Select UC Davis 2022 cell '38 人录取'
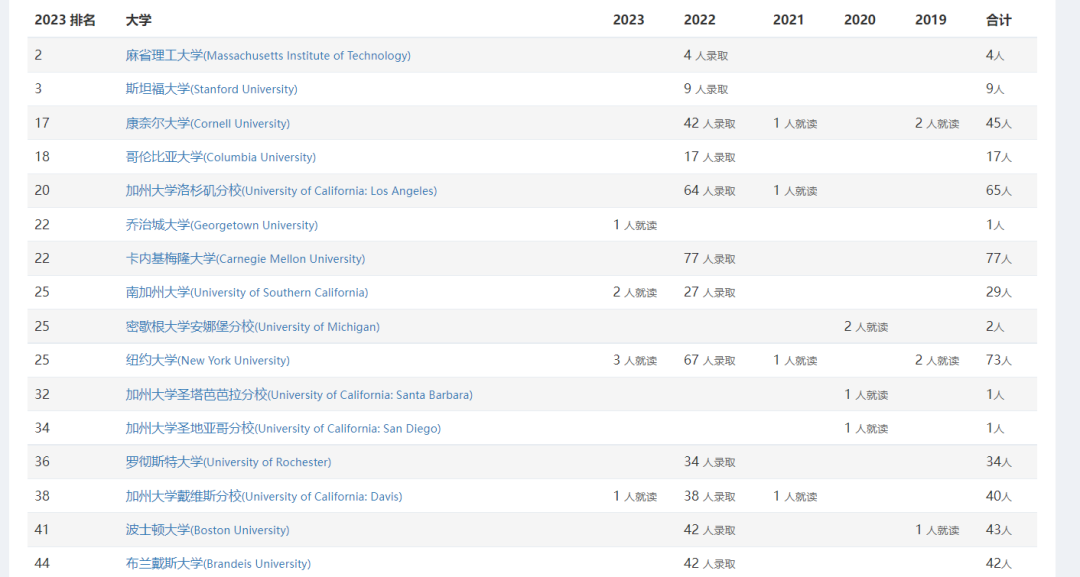This screenshot has height=577, width=1080. (709, 496)
